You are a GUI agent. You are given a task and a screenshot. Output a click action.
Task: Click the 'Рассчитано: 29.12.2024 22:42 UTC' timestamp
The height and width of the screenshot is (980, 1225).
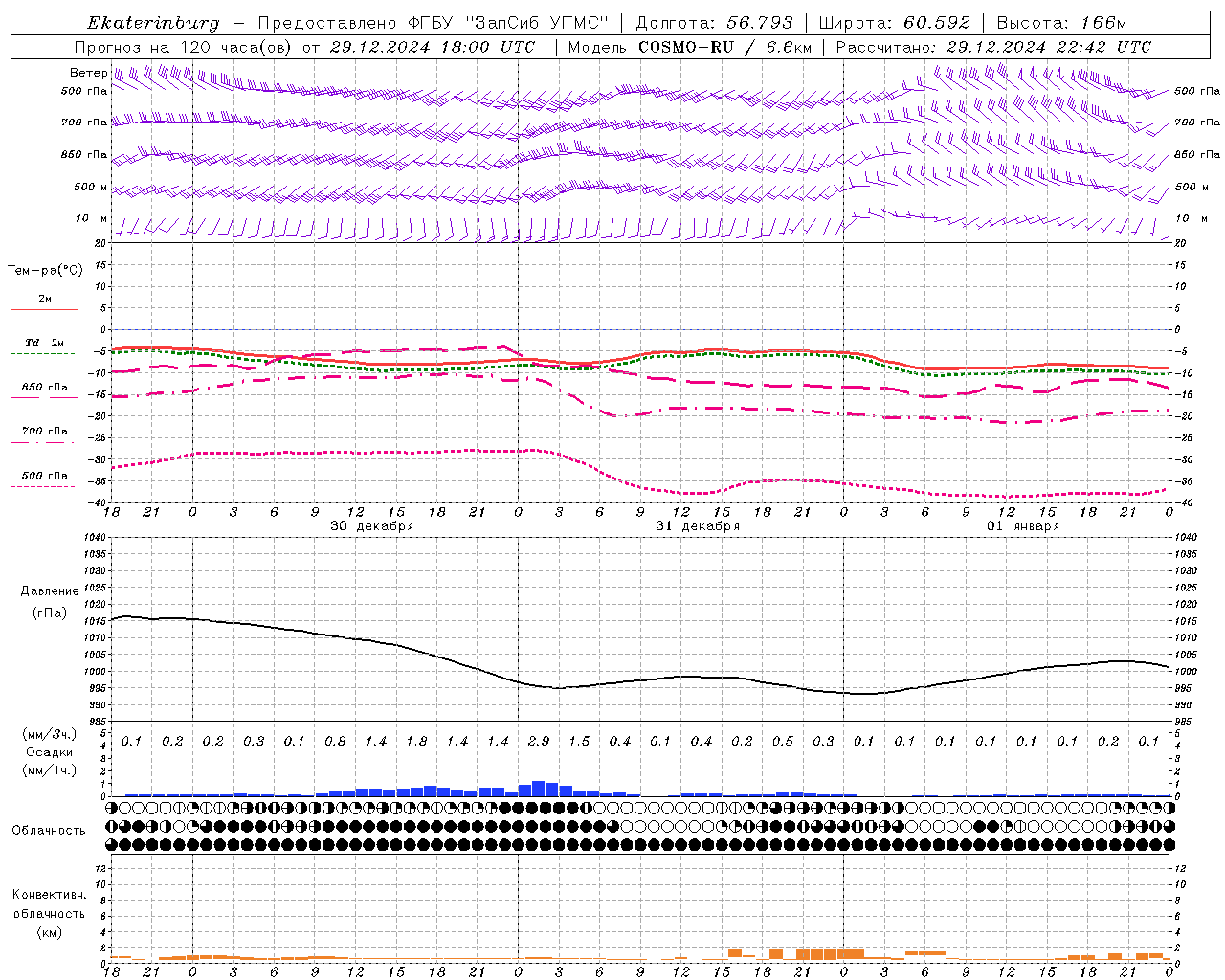993,47
